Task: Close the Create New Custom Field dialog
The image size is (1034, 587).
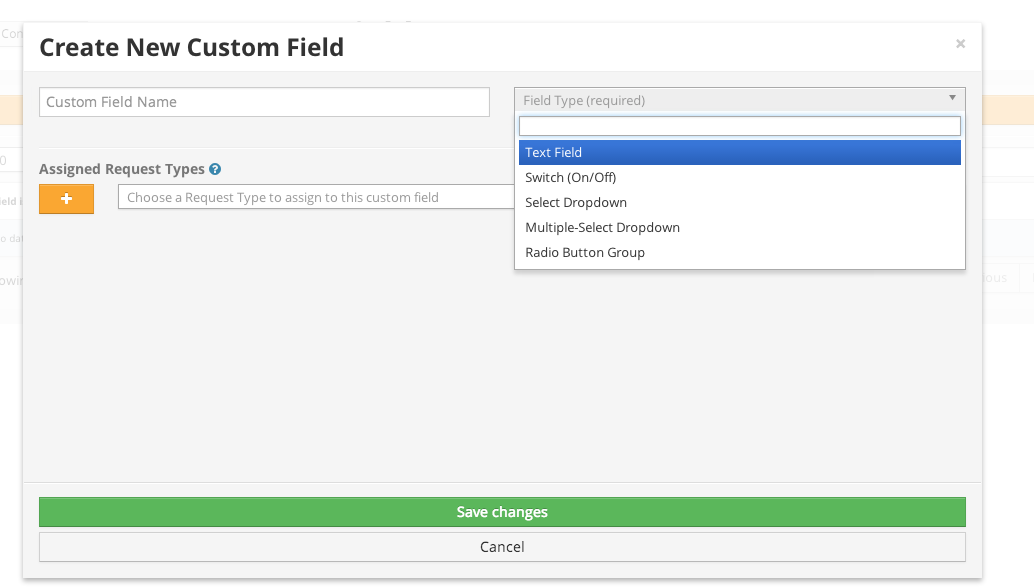Action: point(960,44)
